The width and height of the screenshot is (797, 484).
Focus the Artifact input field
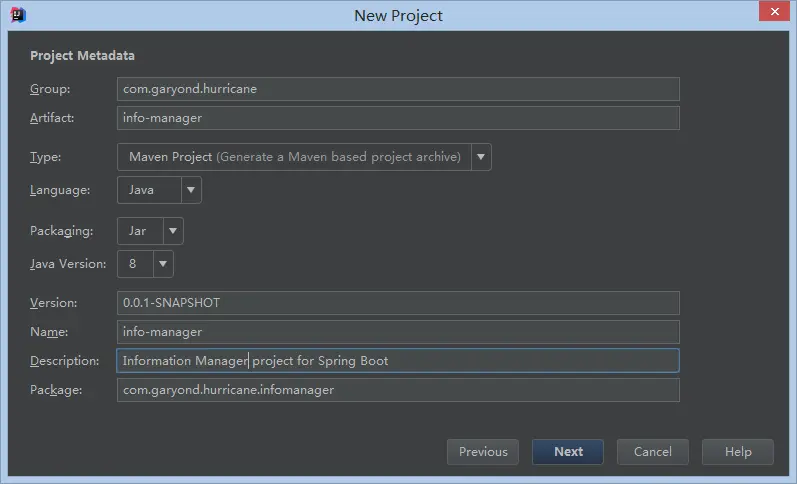(x=398, y=118)
